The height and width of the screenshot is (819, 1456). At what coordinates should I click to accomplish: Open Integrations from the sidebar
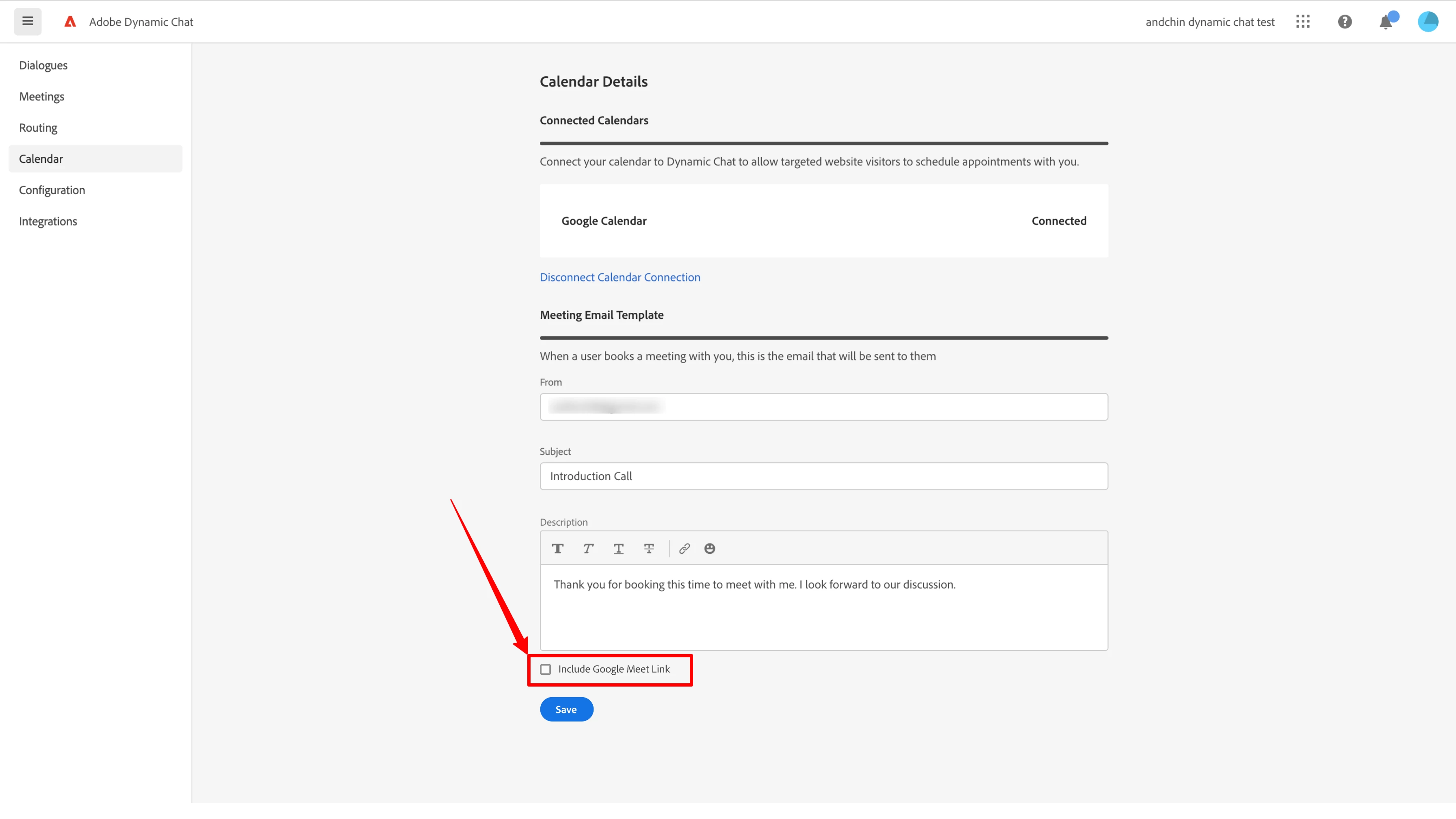pos(48,221)
